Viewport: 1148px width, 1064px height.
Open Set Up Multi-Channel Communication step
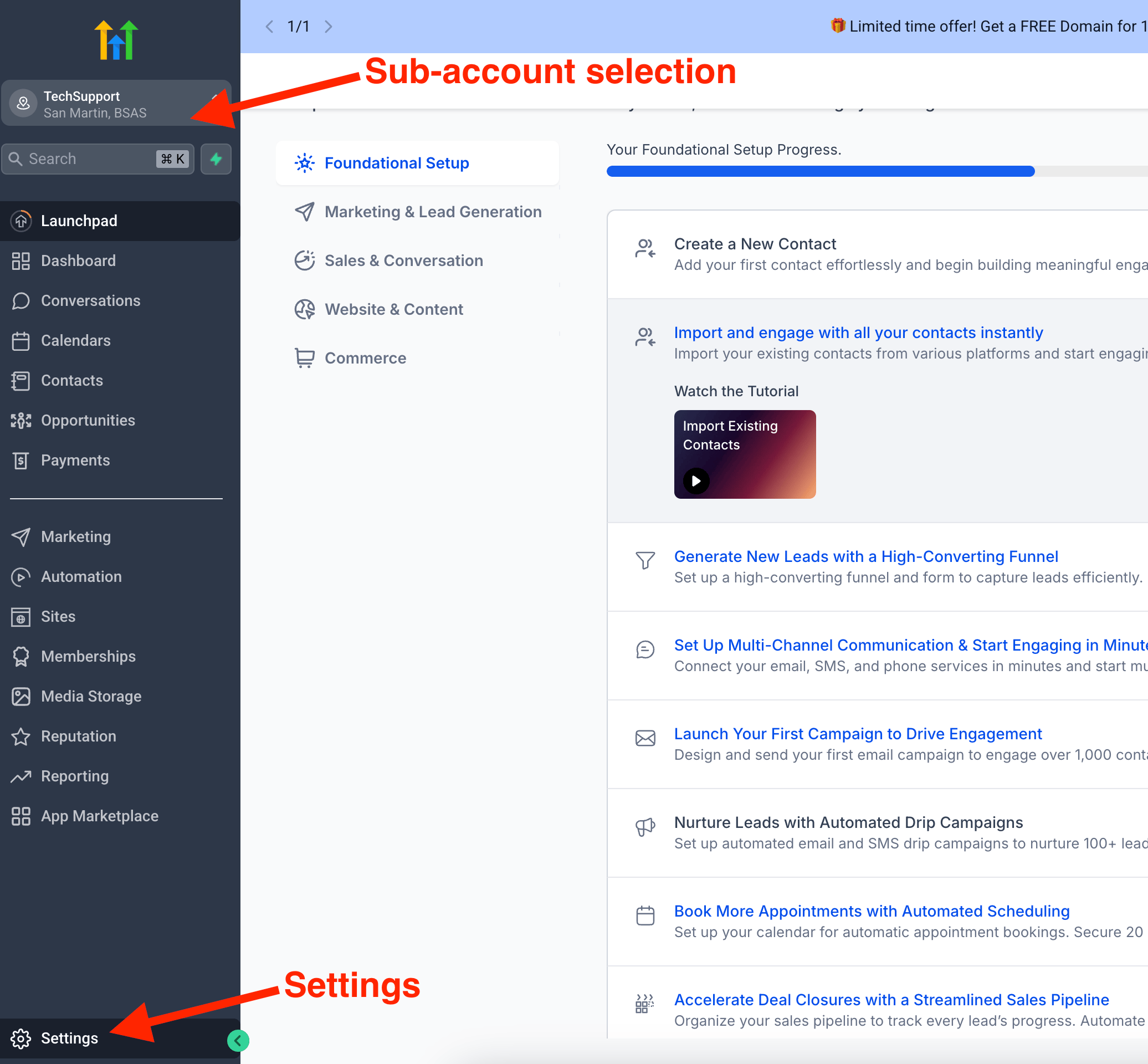(x=878, y=656)
